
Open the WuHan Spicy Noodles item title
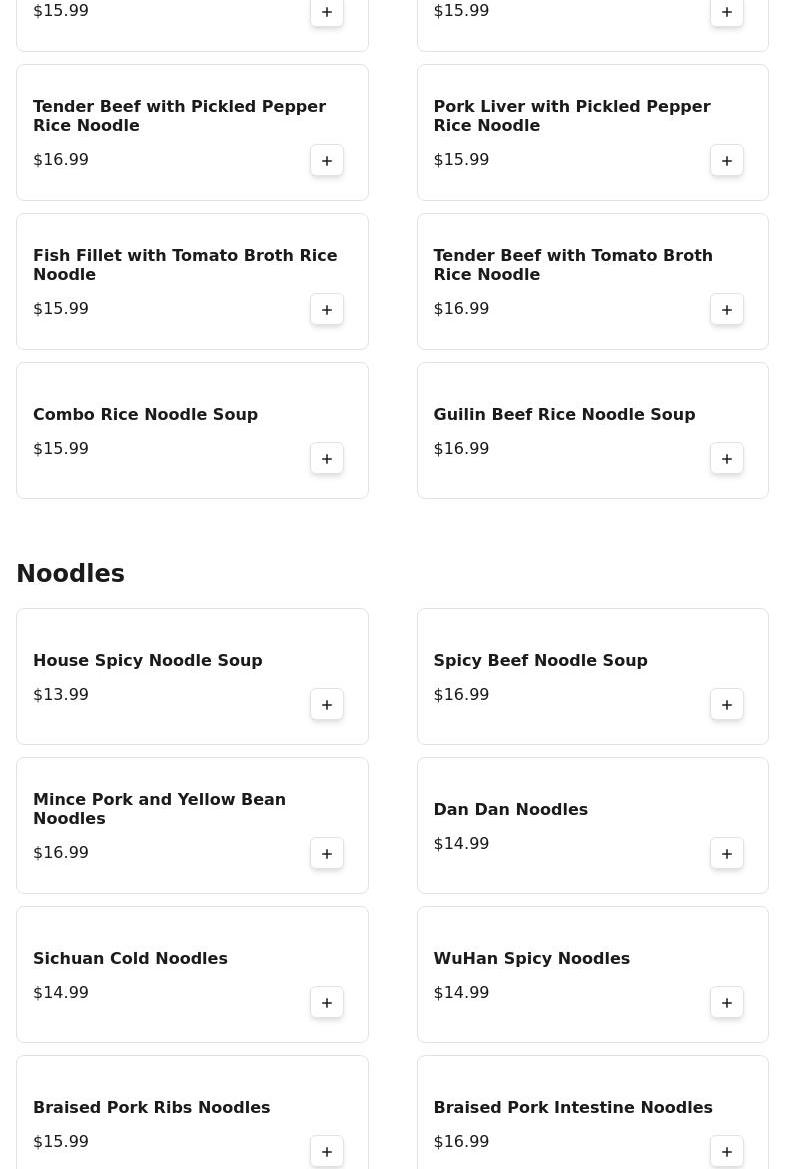(532, 959)
